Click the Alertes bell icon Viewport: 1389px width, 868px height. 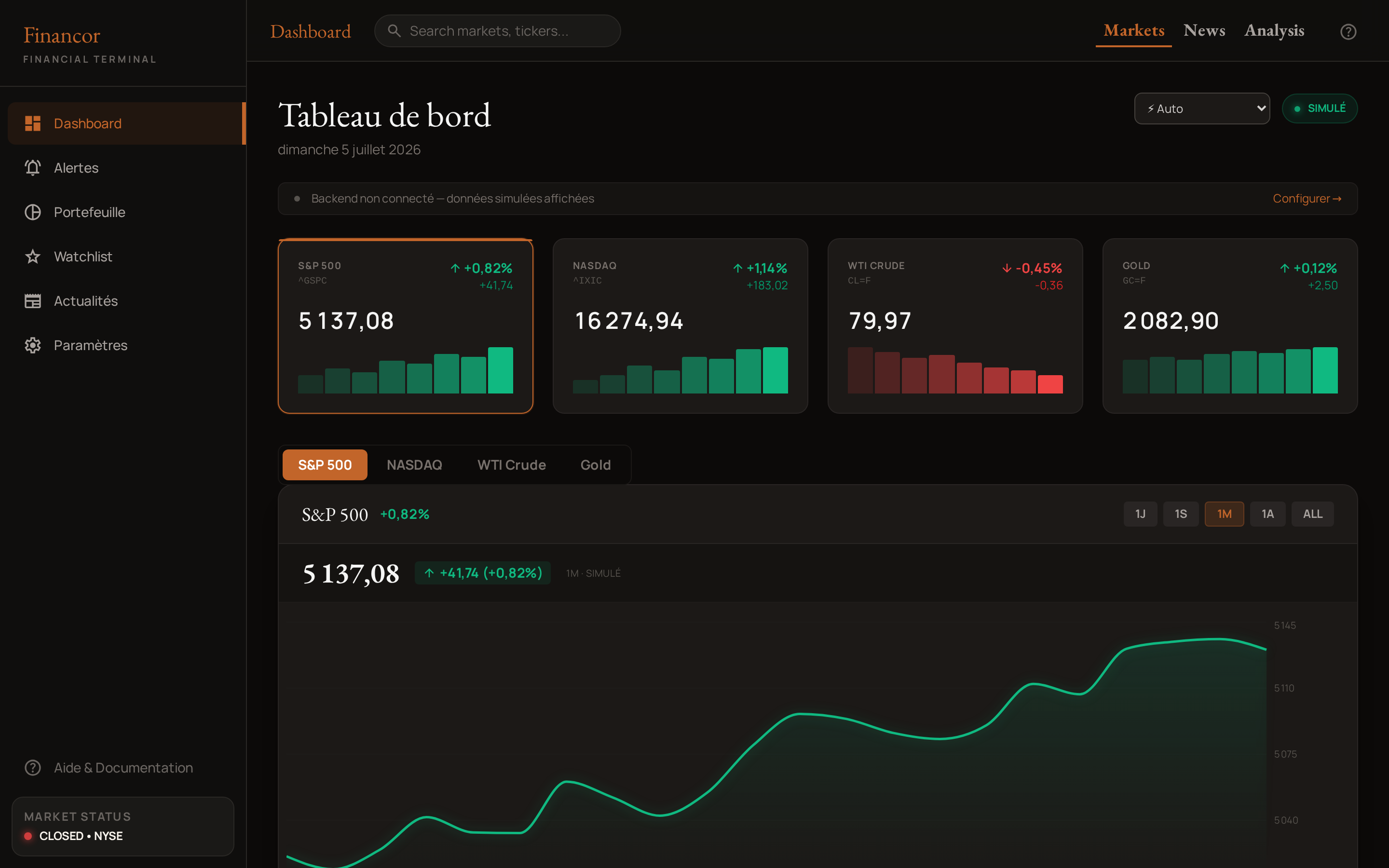pos(33,168)
